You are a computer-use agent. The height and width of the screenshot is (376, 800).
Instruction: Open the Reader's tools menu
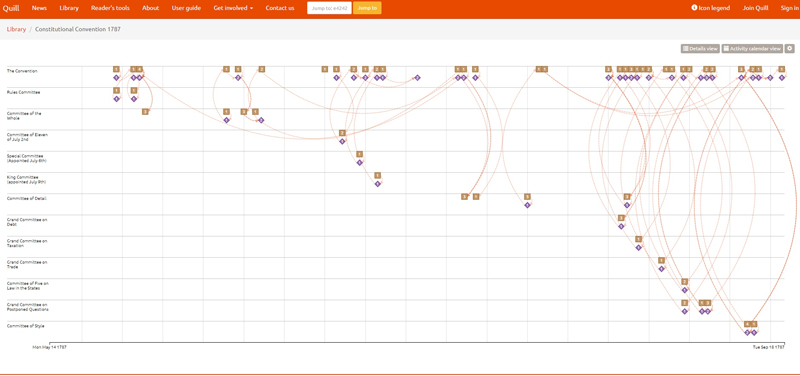(110, 8)
